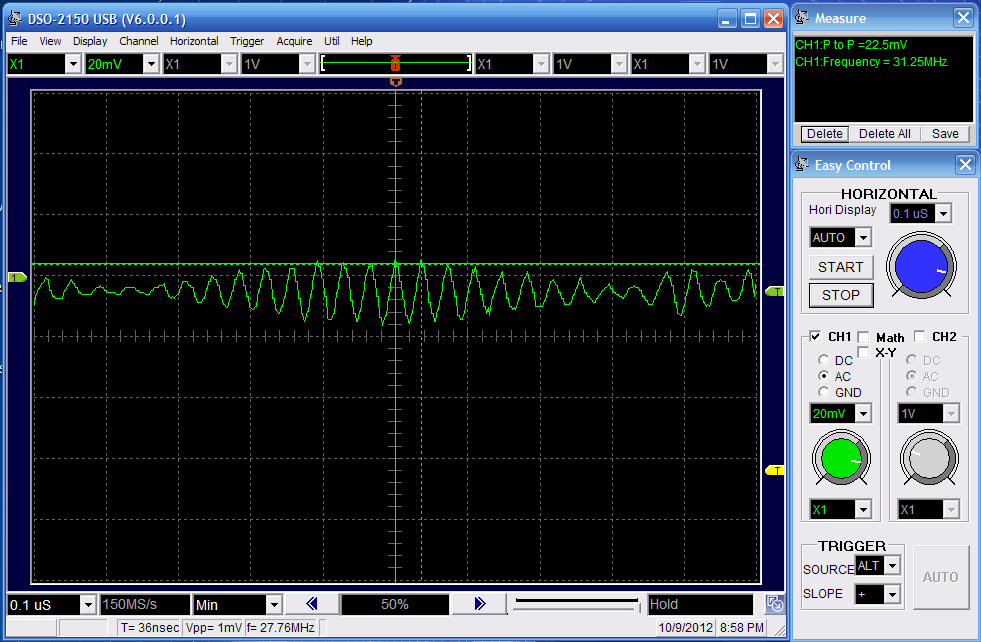Click the green CH1 ground marker on left edge
981x642 pixels.
click(x=16, y=277)
